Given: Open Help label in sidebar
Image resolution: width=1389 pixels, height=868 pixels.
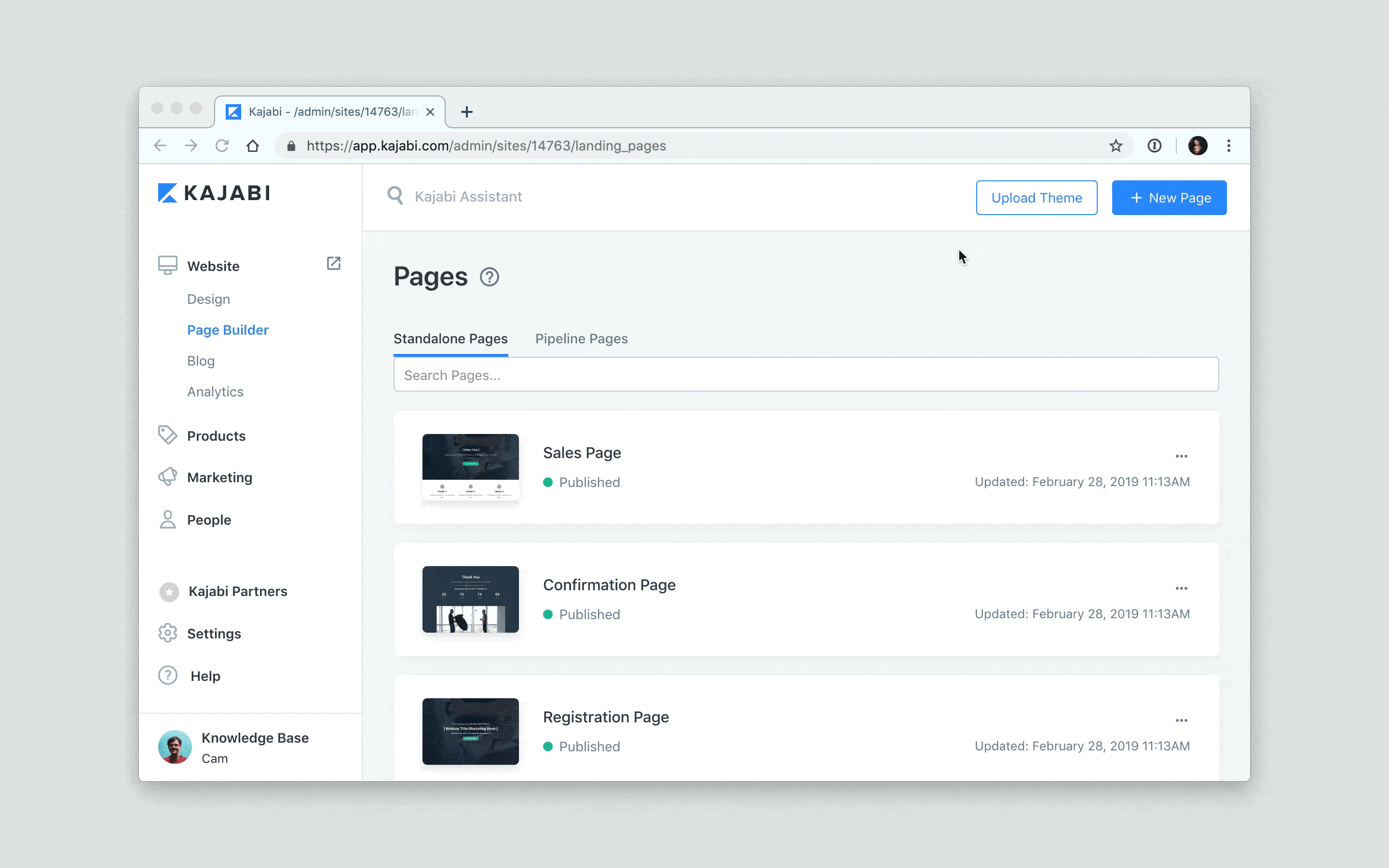Looking at the screenshot, I should point(205,676).
